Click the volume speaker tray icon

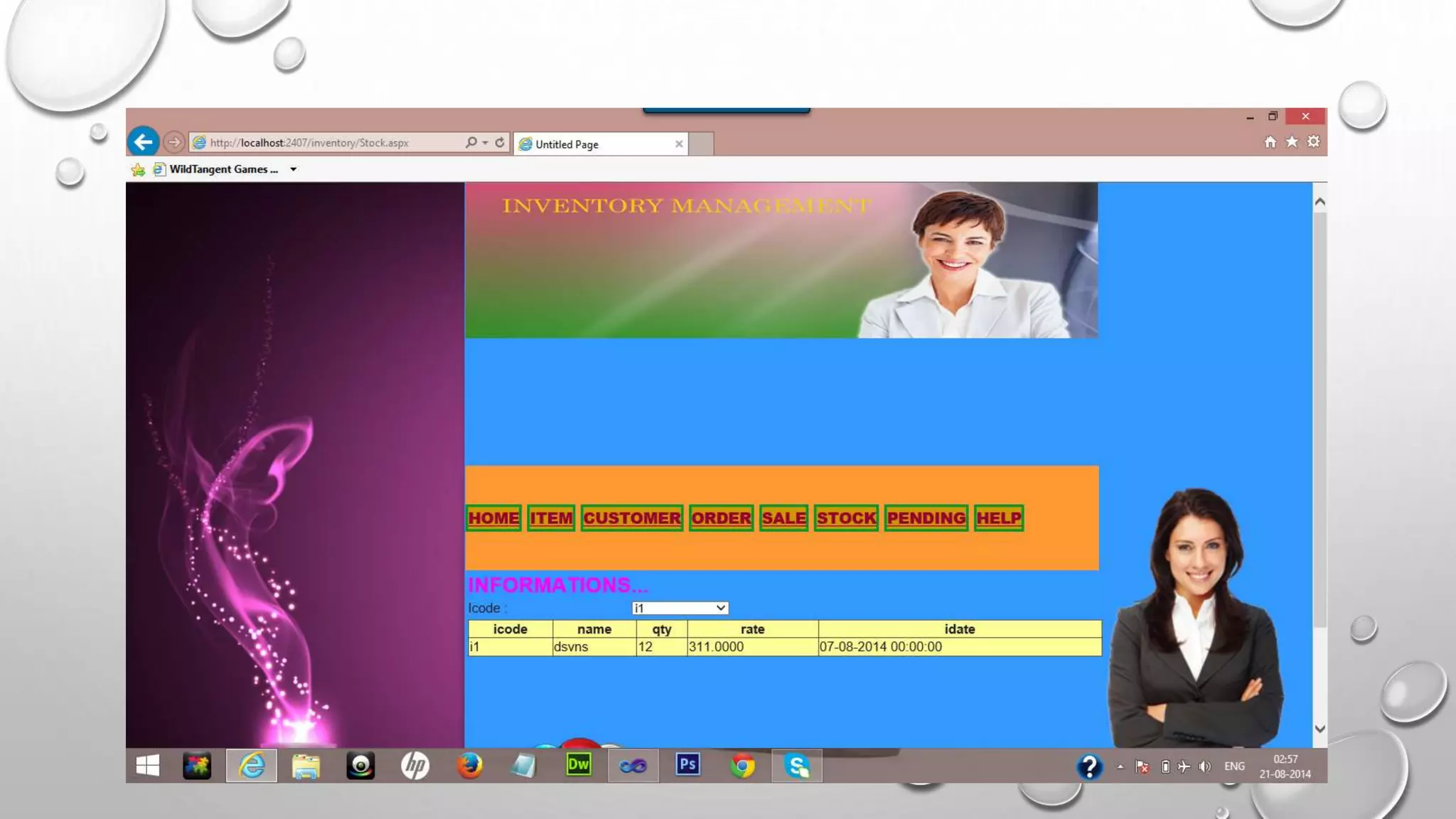[1204, 766]
